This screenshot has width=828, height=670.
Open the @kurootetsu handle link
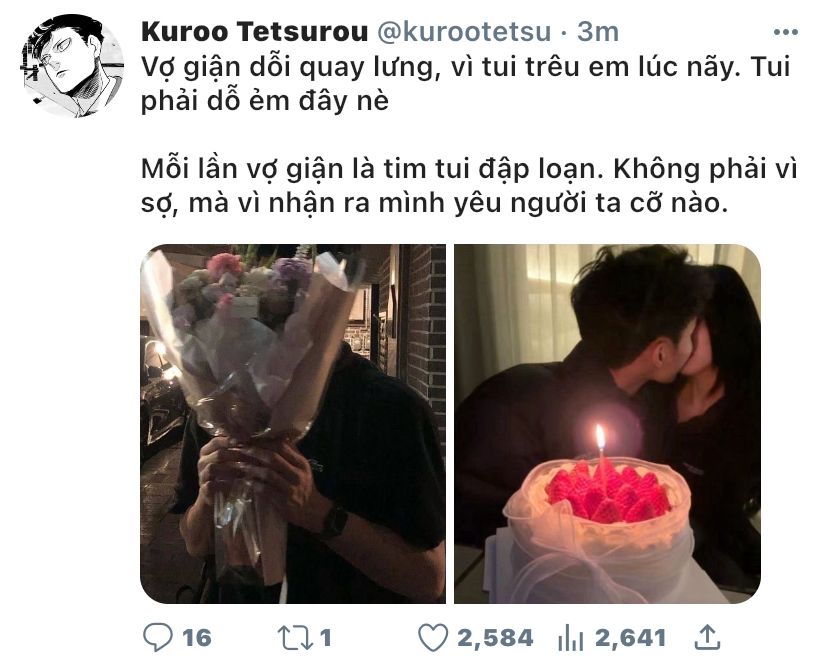point(465,32)
